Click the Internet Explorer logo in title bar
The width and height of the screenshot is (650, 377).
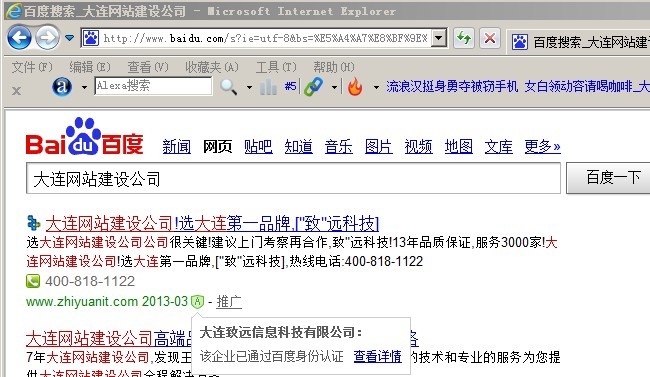tap(13, 11)
